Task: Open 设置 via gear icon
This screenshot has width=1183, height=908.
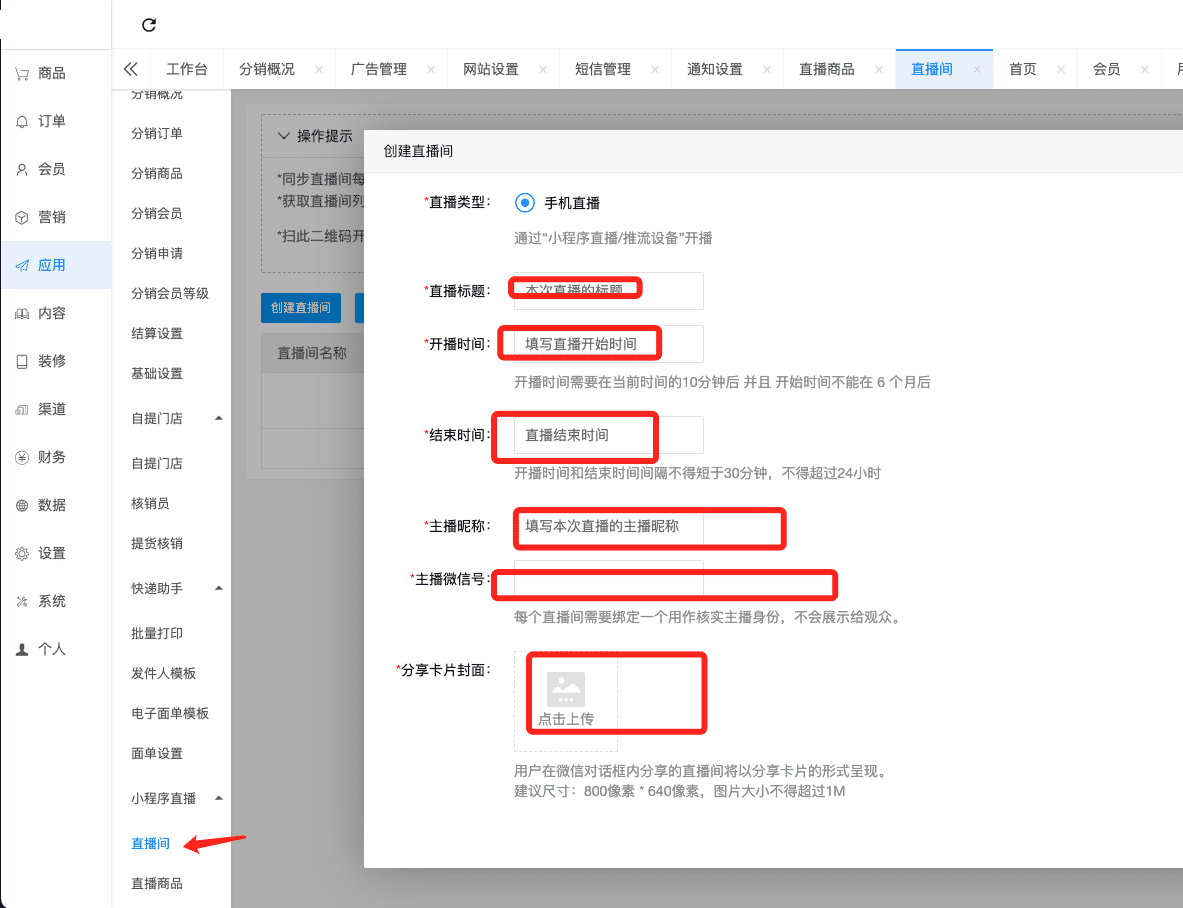Action: [x=22, y=553]
